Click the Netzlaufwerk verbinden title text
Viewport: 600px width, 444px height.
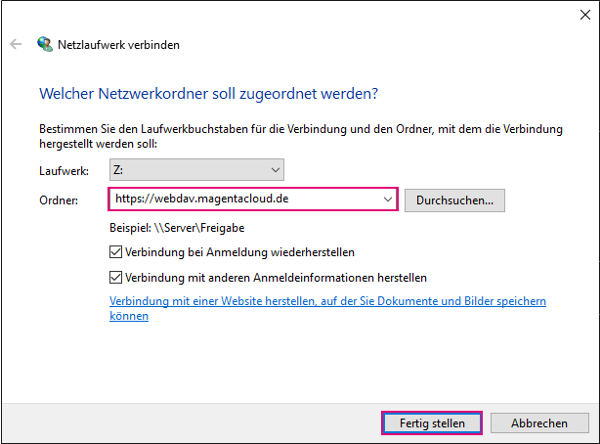coord(119,45)
